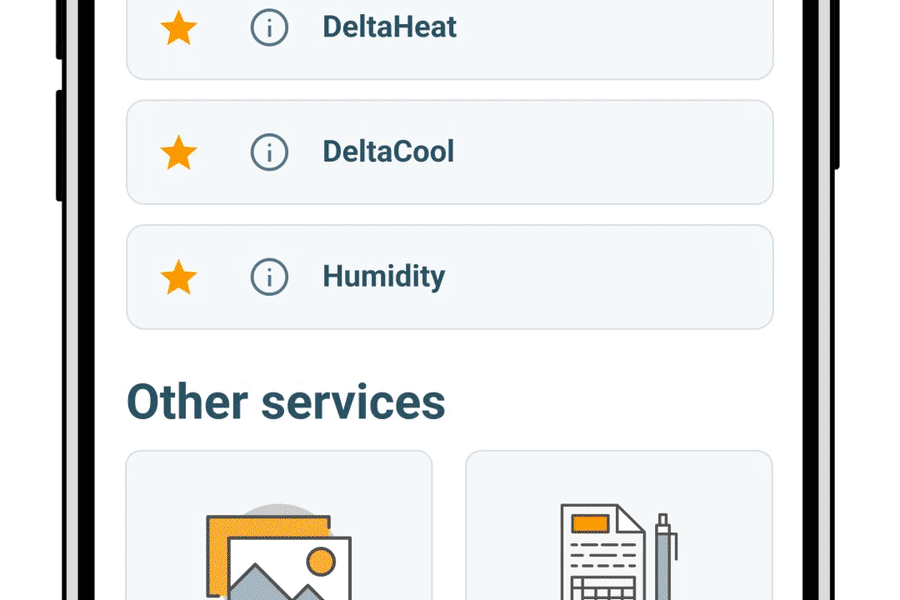Open info for the Humidity service
900x600 pixels.
pos(268,277)
